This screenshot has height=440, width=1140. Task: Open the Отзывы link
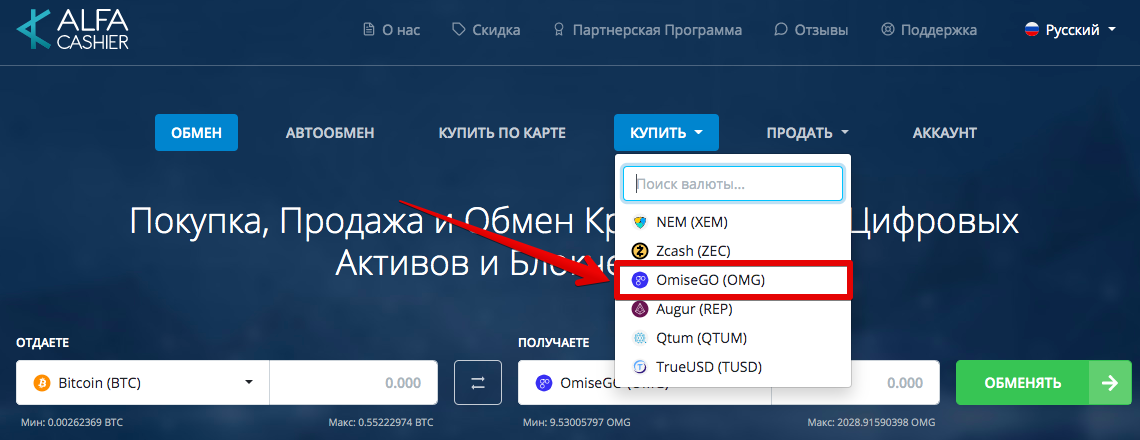pyautogui.click(x=811, y=30)
